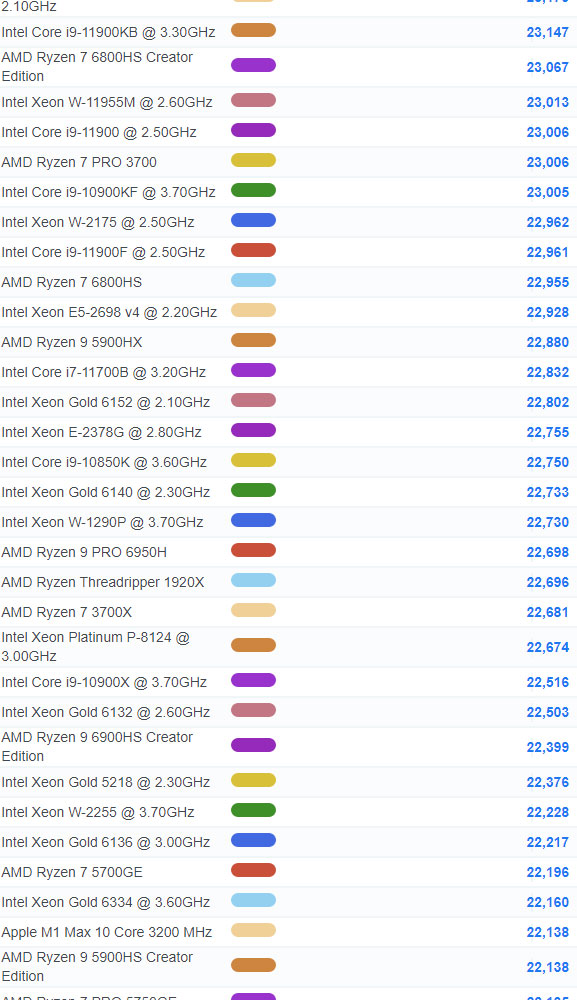View Apple M1 Max 10 Core 3200 MHz
This screenshot has height=1000, width=577.
pyautogui.click(x=106, y=932)
